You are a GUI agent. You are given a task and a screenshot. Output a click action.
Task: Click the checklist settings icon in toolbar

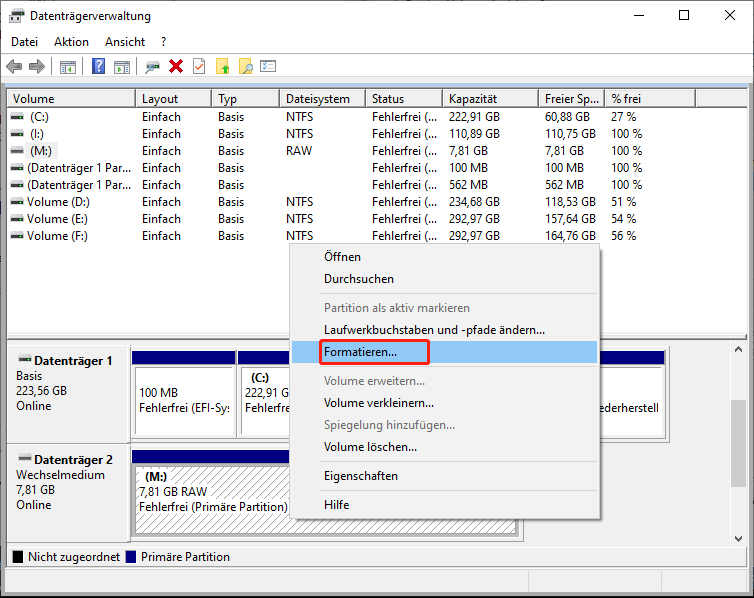tap(268, 66)
